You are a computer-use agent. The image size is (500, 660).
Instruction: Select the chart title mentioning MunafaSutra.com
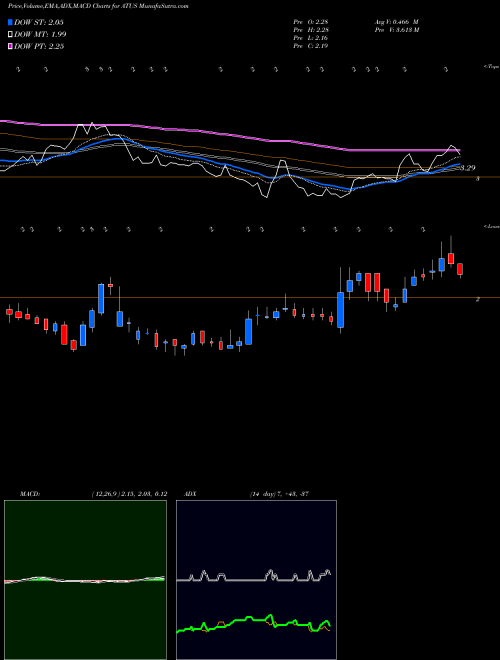[x=98, y=6]
